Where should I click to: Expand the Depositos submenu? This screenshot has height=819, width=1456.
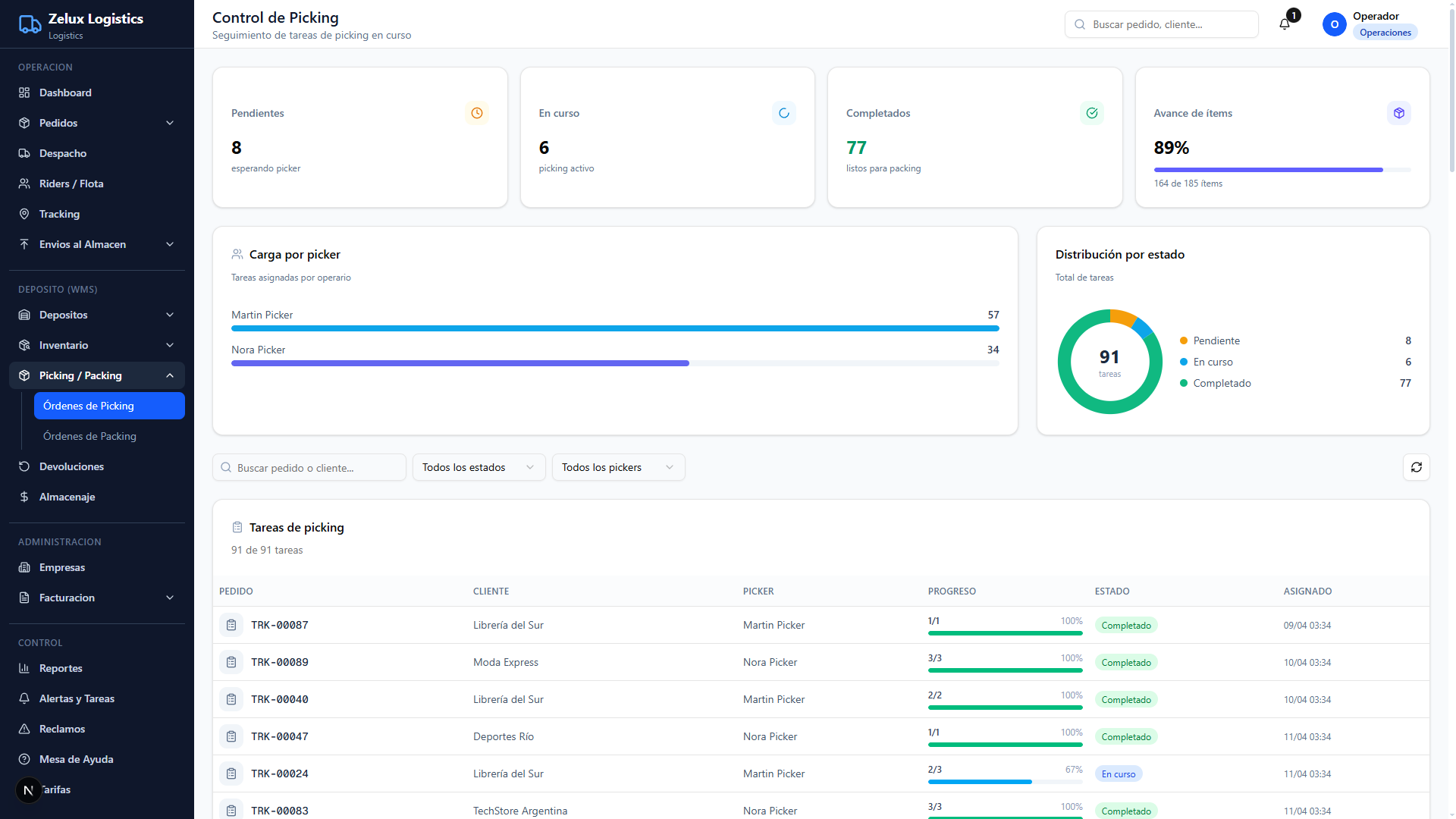click(97, 315)
